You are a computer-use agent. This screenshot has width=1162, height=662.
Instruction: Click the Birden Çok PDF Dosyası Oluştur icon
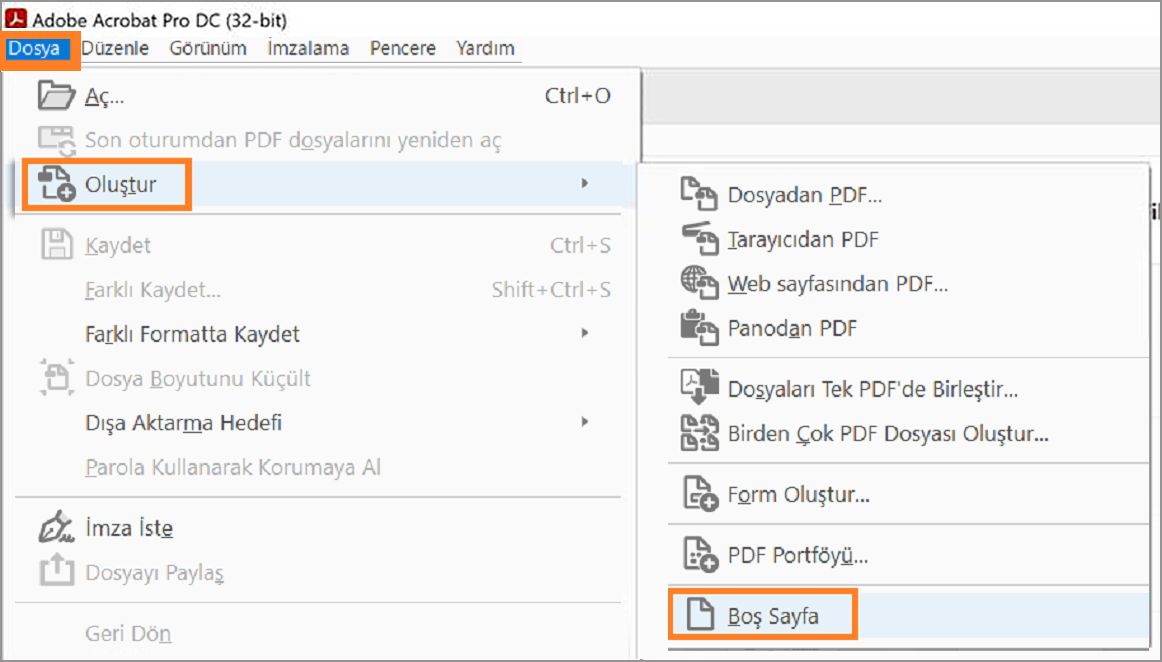point(700,434)
